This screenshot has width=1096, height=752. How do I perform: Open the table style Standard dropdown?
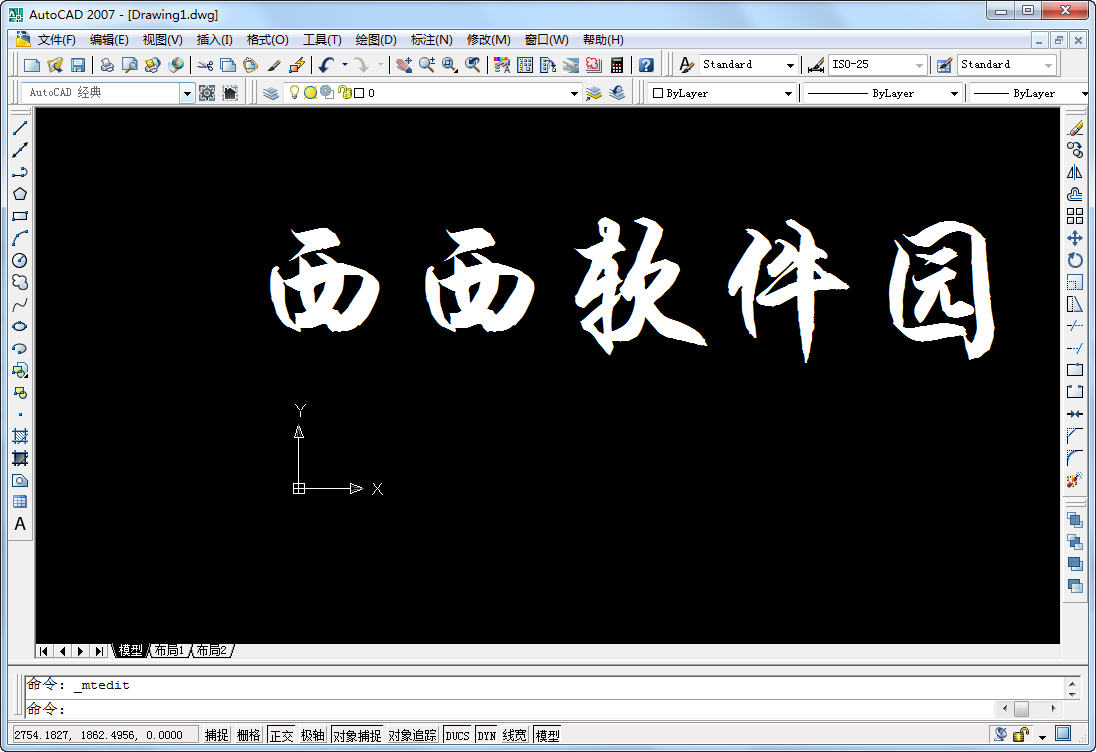[1048, 65]
